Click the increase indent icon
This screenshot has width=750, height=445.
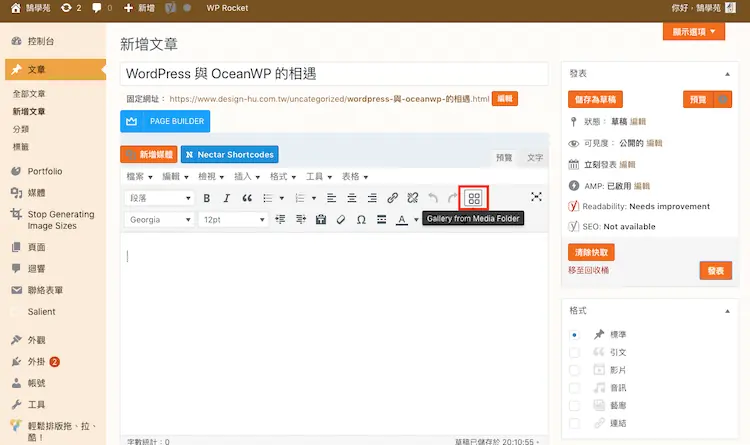click(300, 219)
